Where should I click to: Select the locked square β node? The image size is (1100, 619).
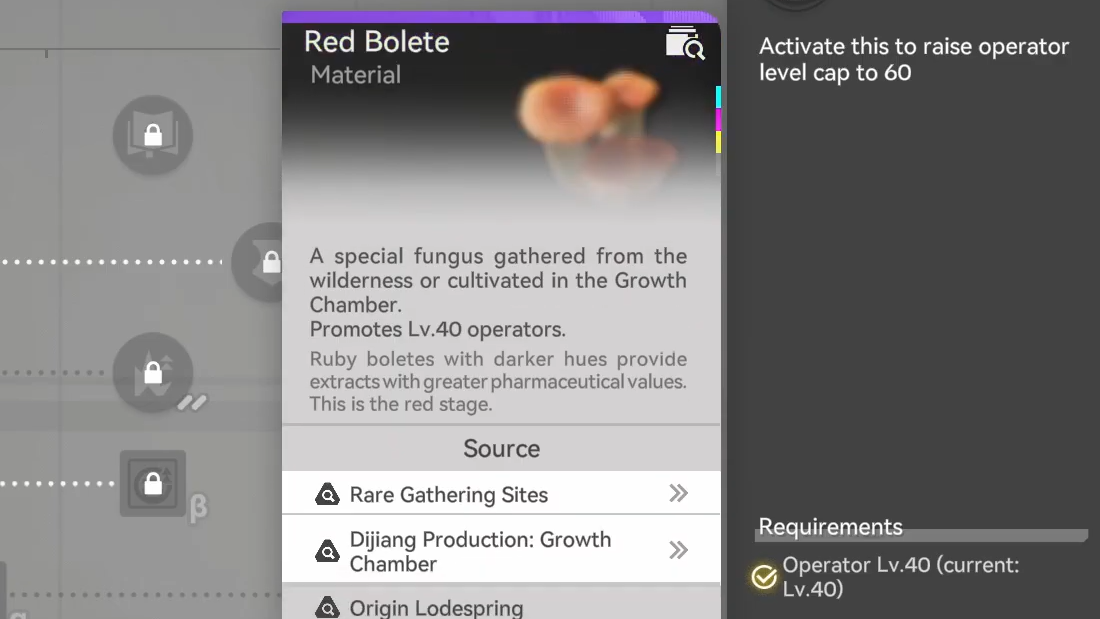(153, 484)
